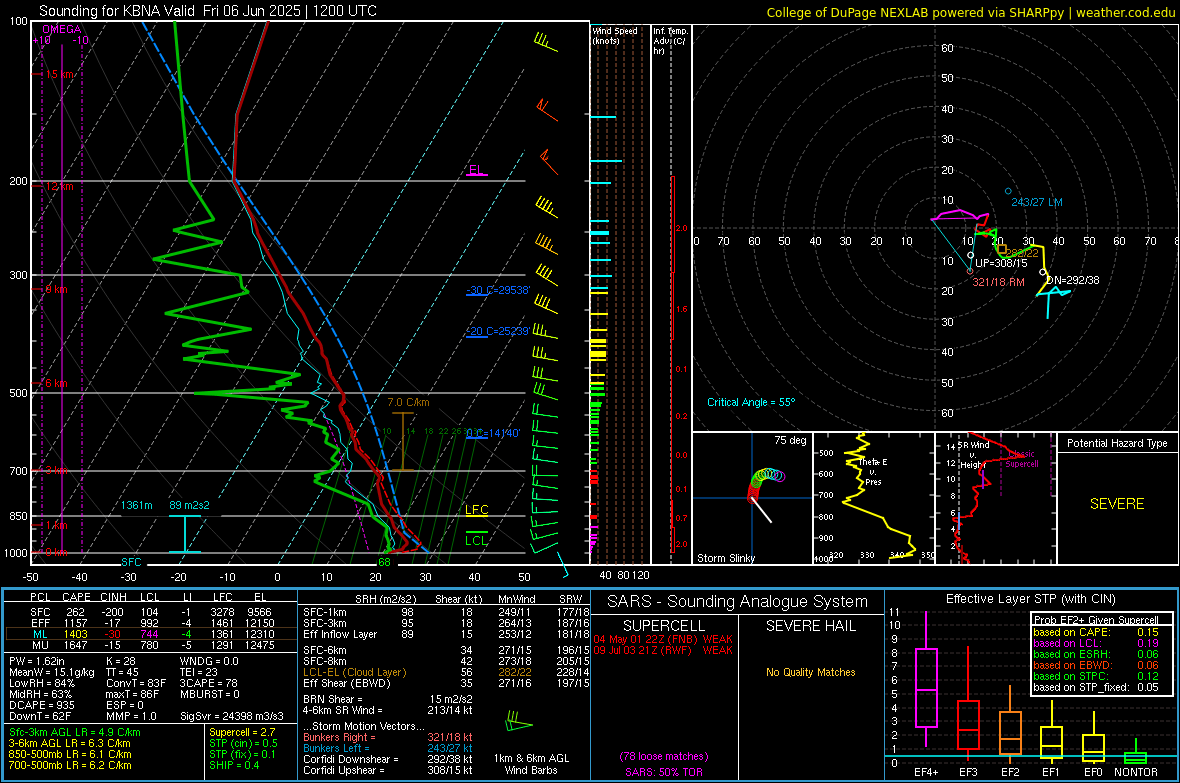Click the red 'Bunkers Right' storm motion
1180x783 pixels.
pos(388,738)
